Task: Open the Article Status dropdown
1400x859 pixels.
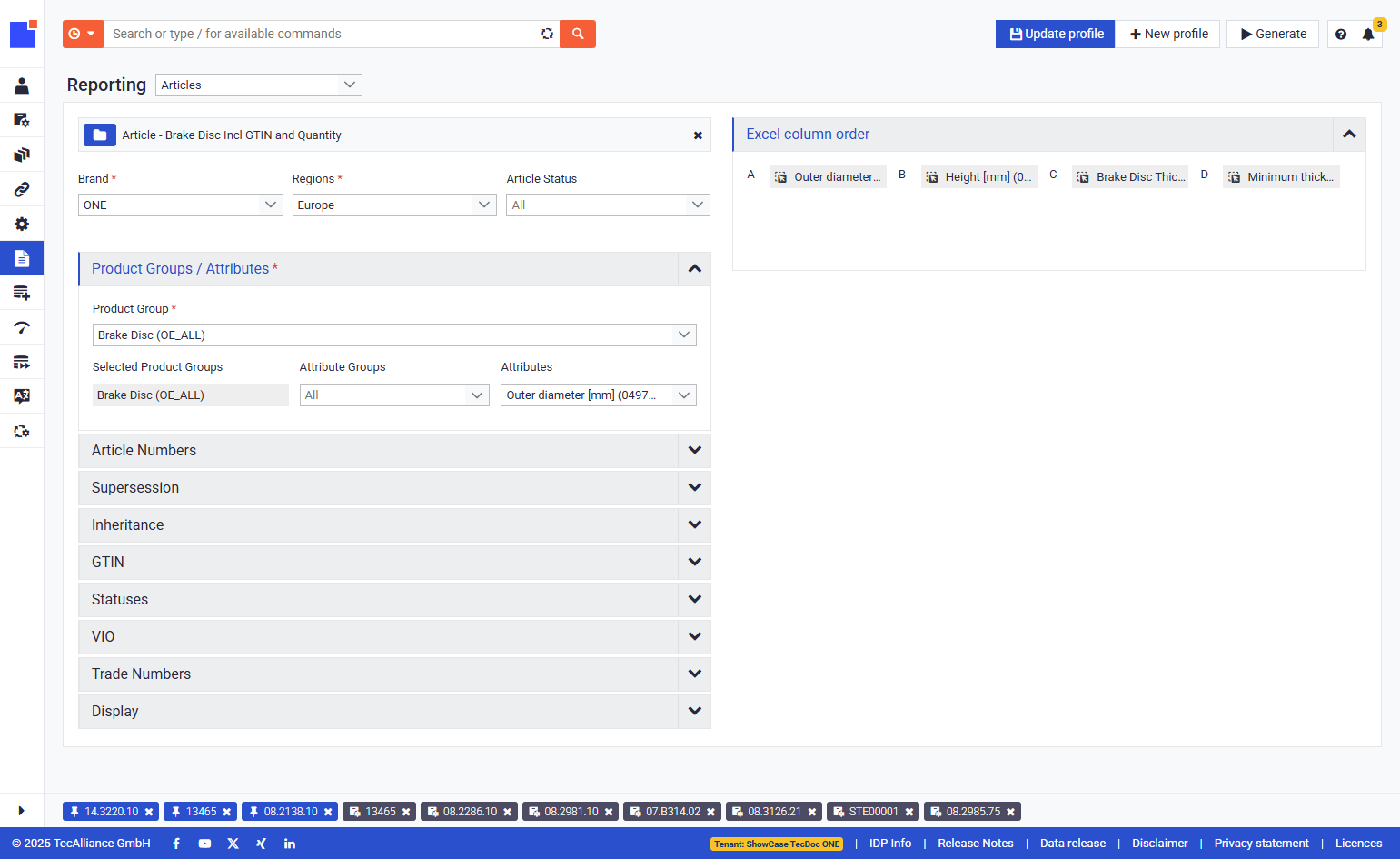Action: coord(608,205)
